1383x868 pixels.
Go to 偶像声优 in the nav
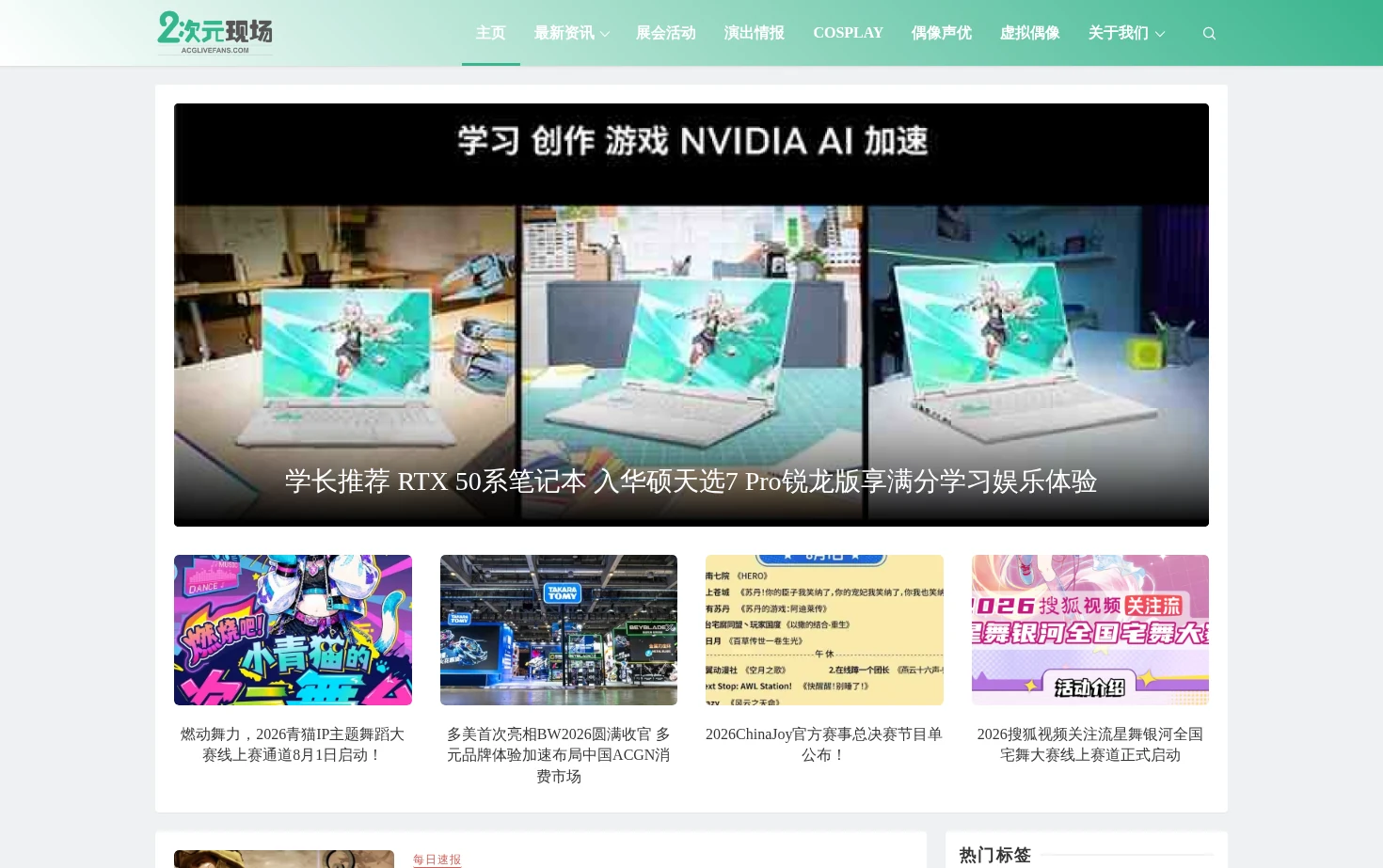pos(942,33)
